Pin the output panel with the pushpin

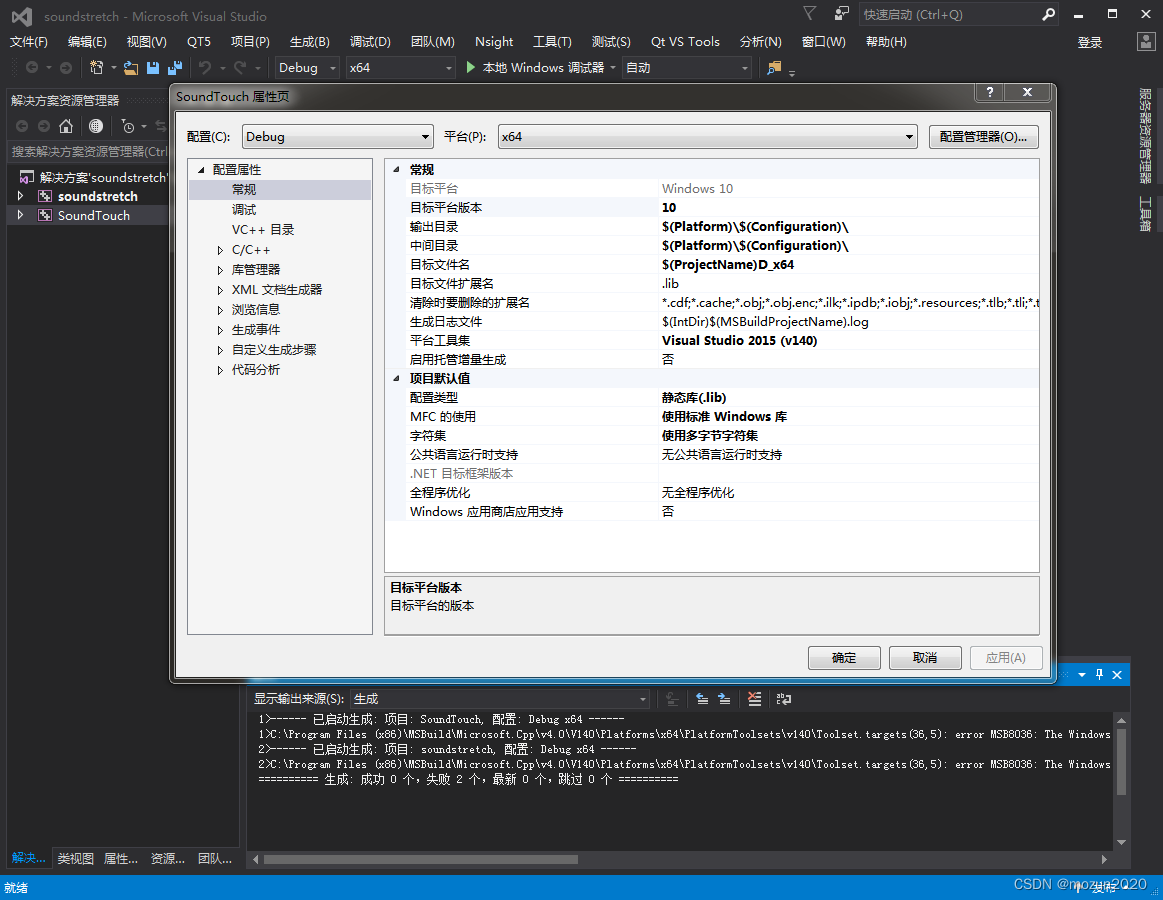point(1099,675)
